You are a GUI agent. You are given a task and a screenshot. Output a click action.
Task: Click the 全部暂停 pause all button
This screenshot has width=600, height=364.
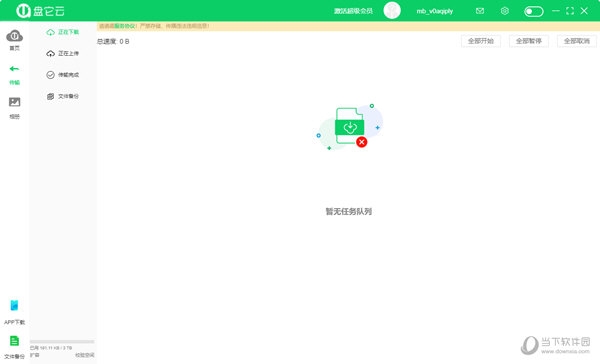click(x=529, y=41)
